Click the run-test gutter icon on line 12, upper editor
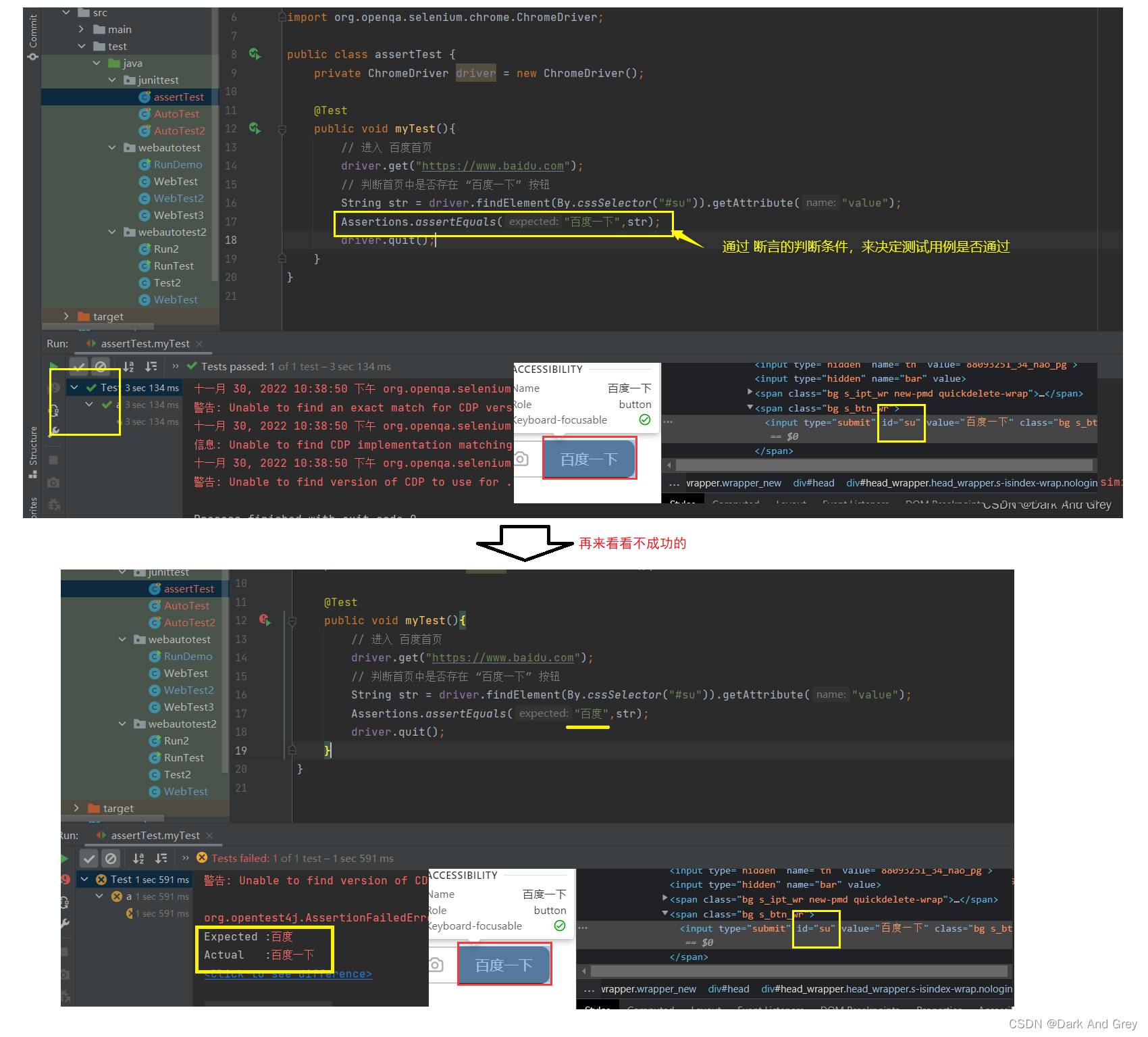This screenshot has width=1148, height=1037. click(255, 128)
